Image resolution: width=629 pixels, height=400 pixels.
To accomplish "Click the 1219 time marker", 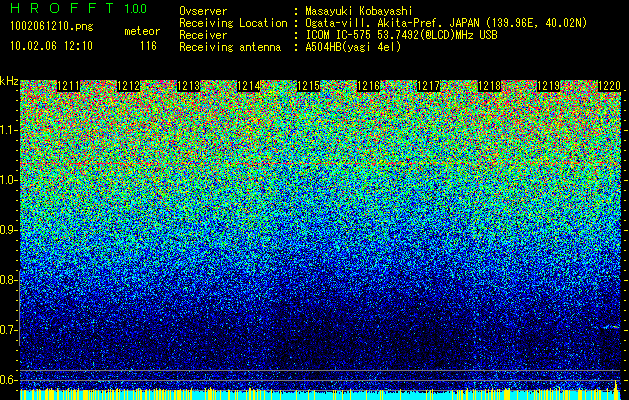I will 548,86.
